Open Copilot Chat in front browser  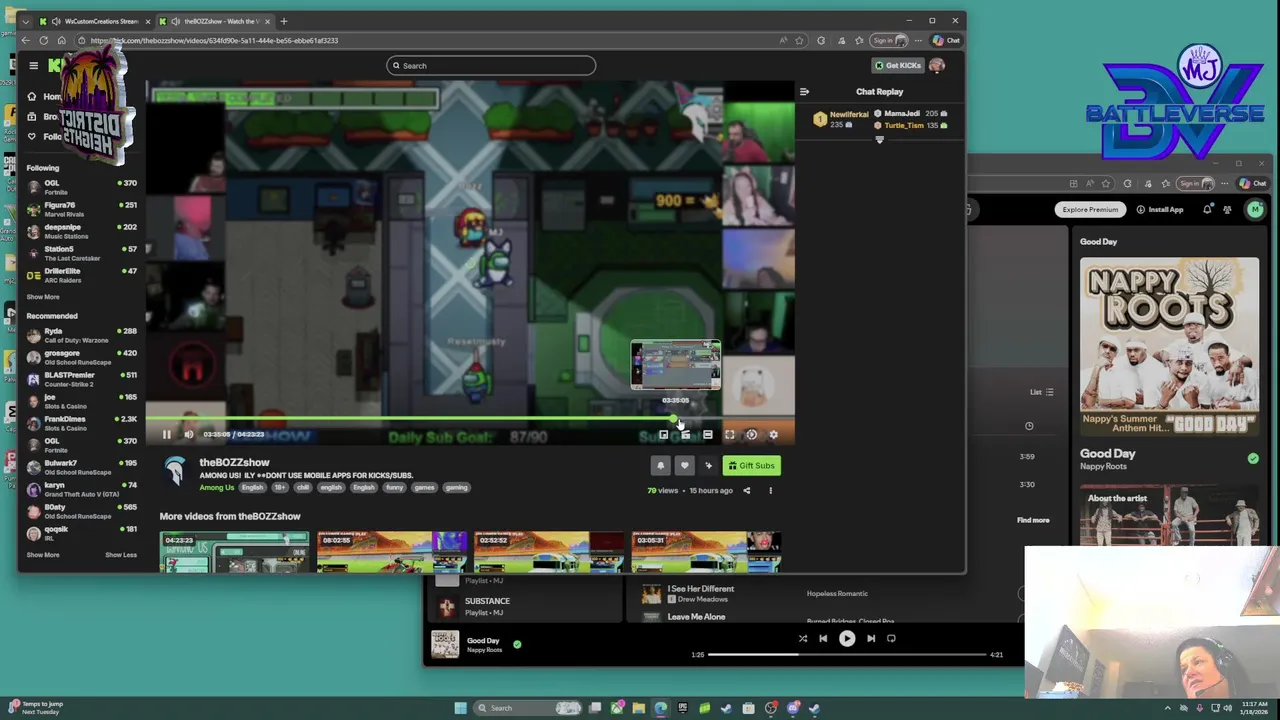[946, 41]
